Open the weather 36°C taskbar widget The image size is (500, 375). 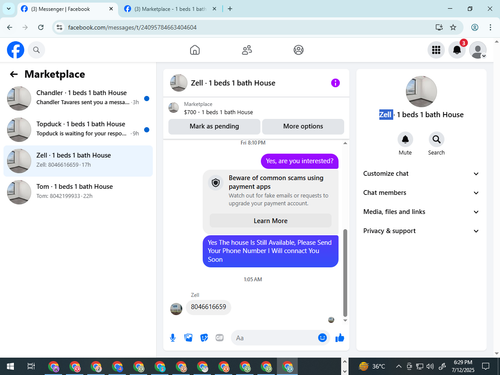click(x=372, y=367)
